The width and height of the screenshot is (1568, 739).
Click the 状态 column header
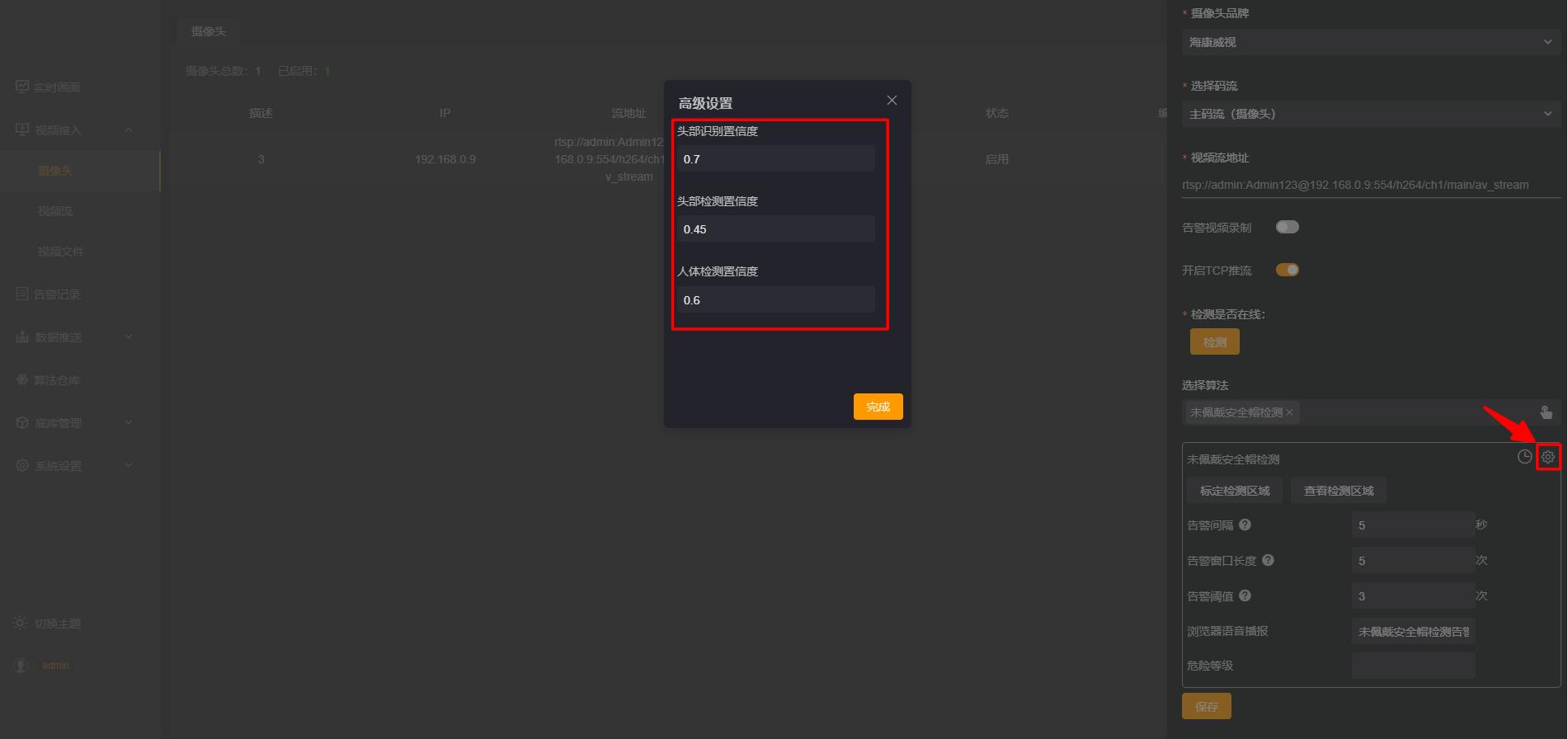click(x=996, y=113)
